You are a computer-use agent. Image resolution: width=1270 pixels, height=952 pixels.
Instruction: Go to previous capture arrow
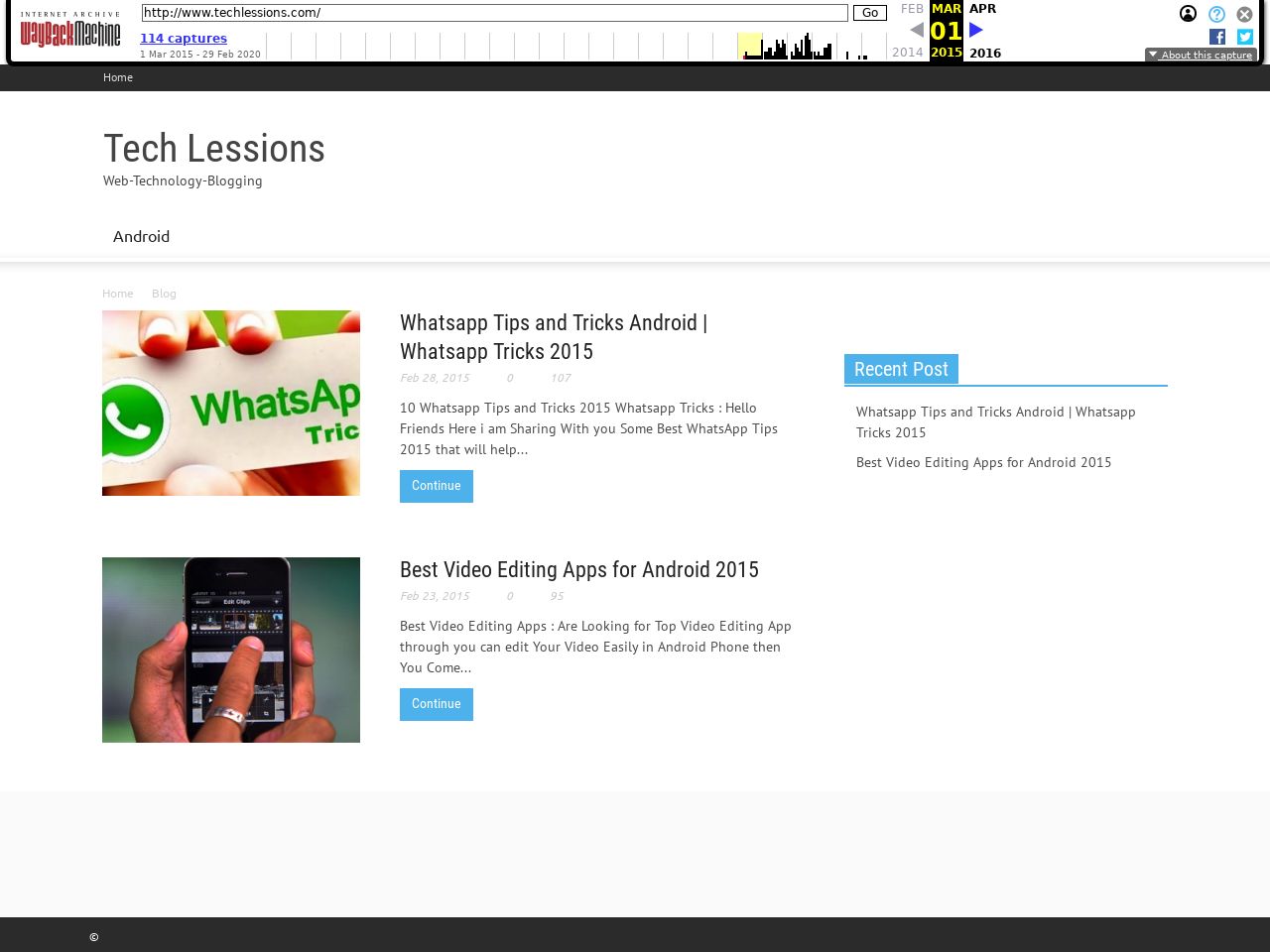917,30
